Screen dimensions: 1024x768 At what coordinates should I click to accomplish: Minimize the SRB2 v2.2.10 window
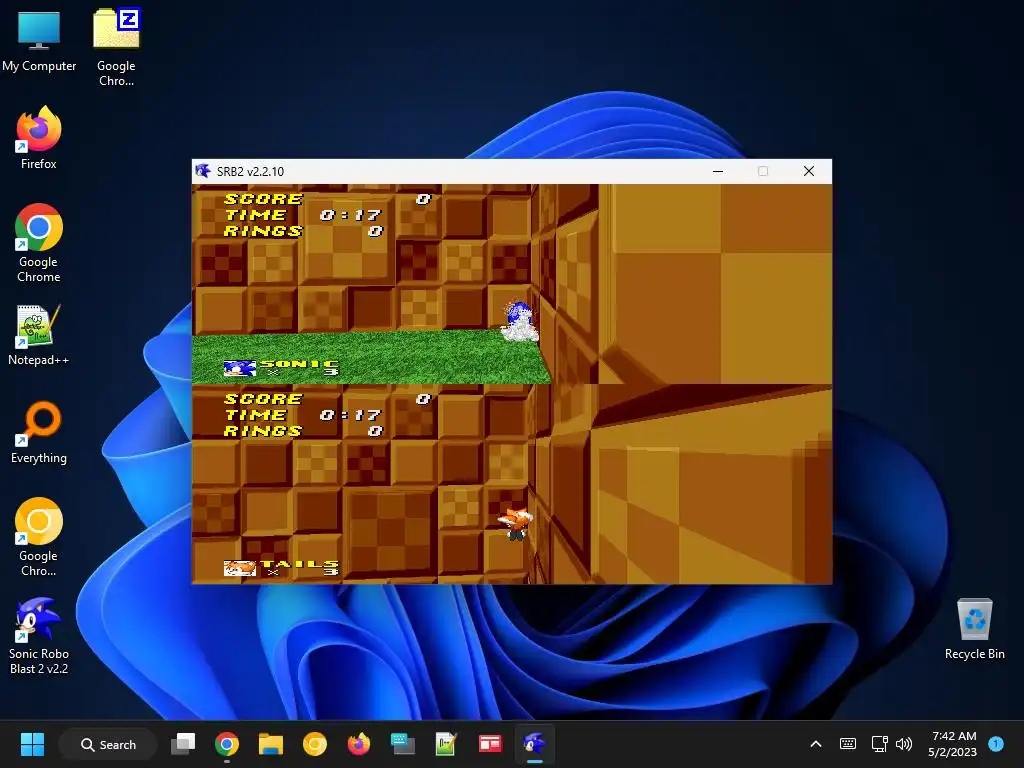718,171
